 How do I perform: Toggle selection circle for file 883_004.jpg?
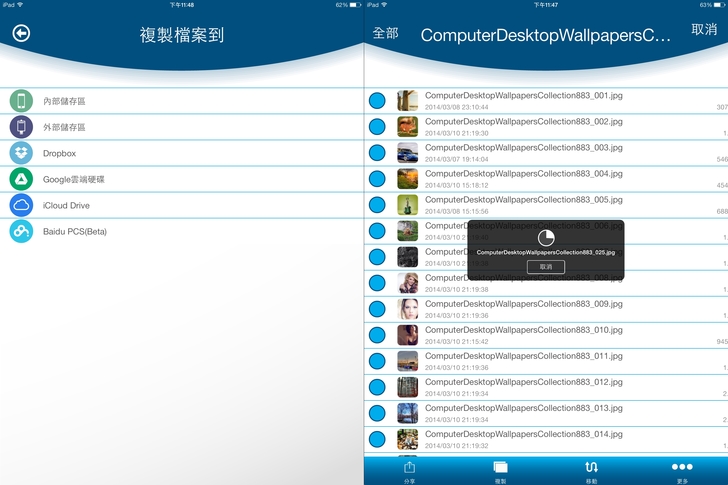[377, 179]
